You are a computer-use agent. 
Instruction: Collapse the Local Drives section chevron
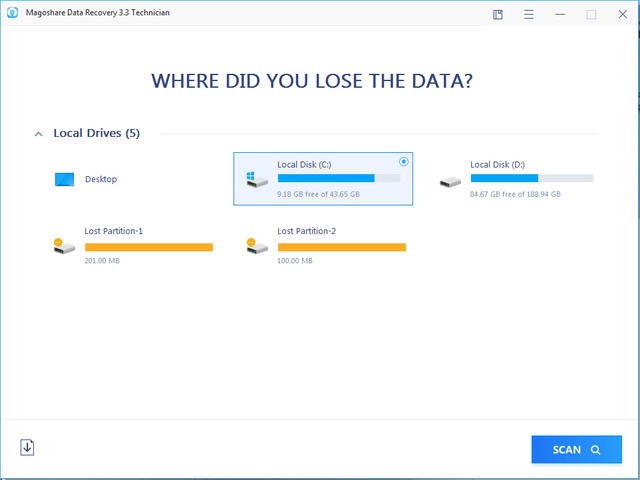(38, 133)
